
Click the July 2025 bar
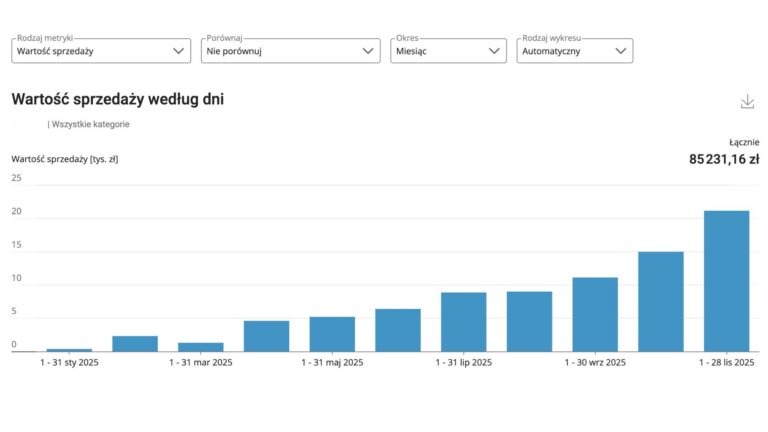(x=463, y=322)
